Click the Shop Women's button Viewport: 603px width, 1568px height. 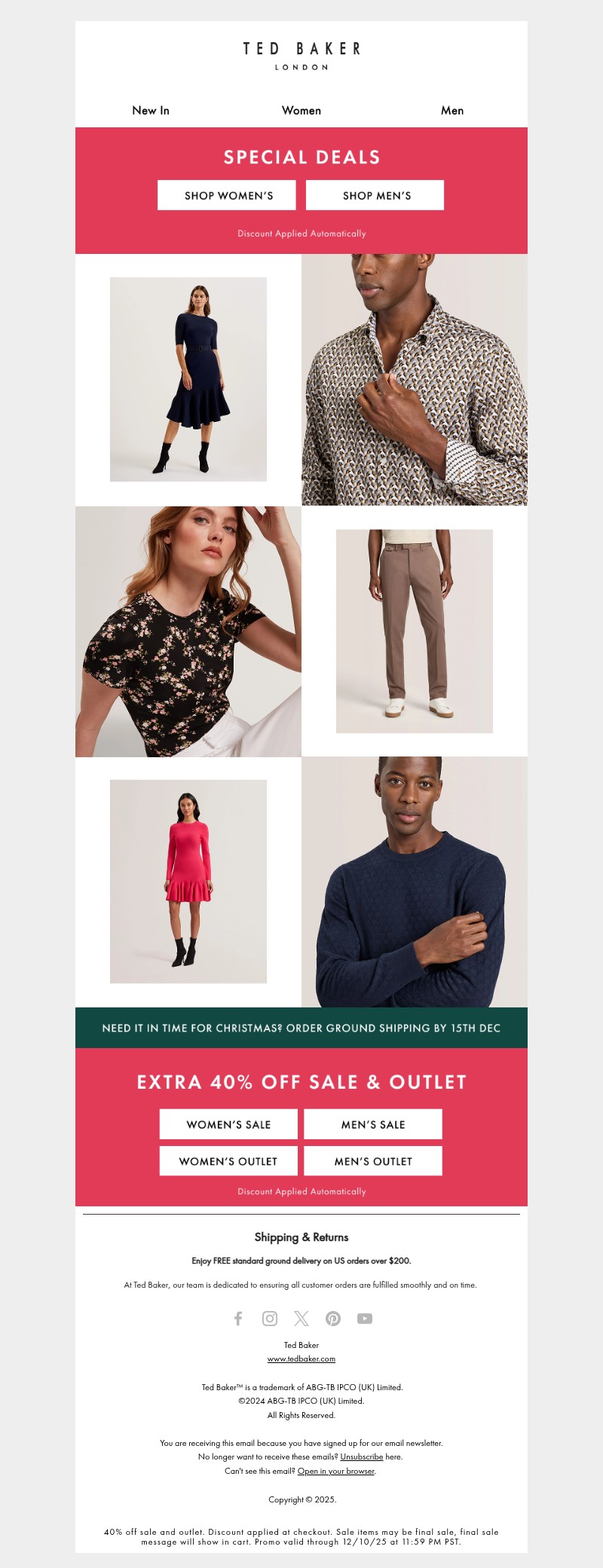[x=229, y=195]
